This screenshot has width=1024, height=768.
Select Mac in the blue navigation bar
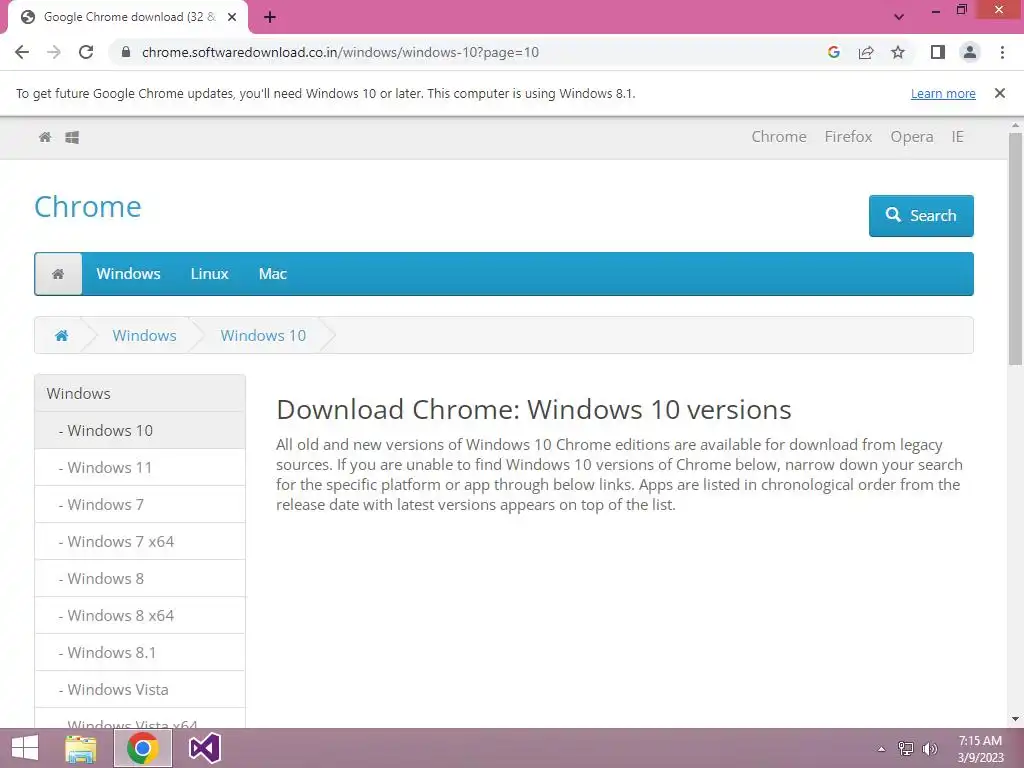pyautogui.click(x=272, y=274)
